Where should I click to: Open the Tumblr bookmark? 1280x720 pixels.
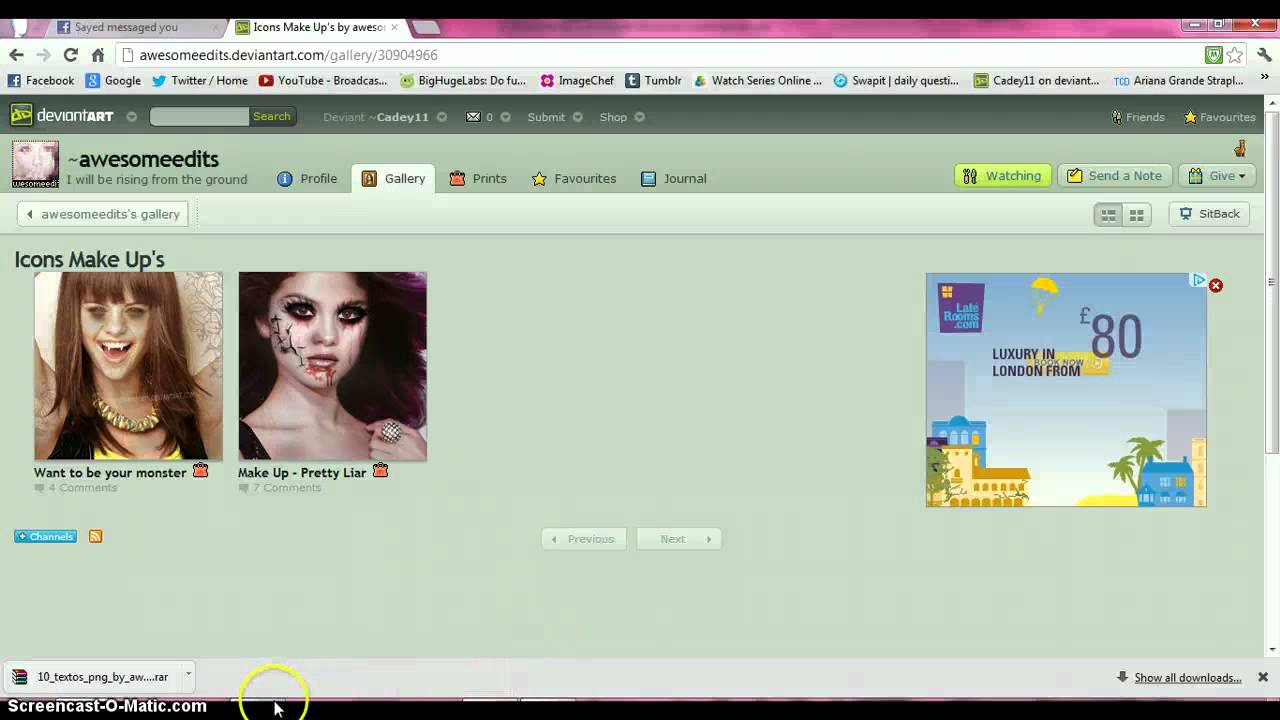653,81
